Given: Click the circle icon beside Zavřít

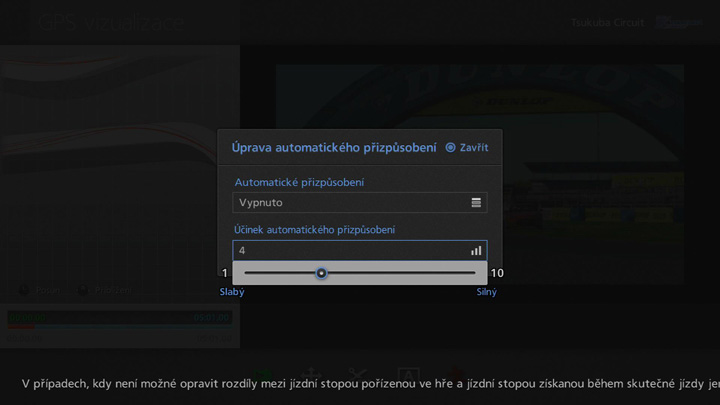Looking at the screenshot, I should pos(451,148).
